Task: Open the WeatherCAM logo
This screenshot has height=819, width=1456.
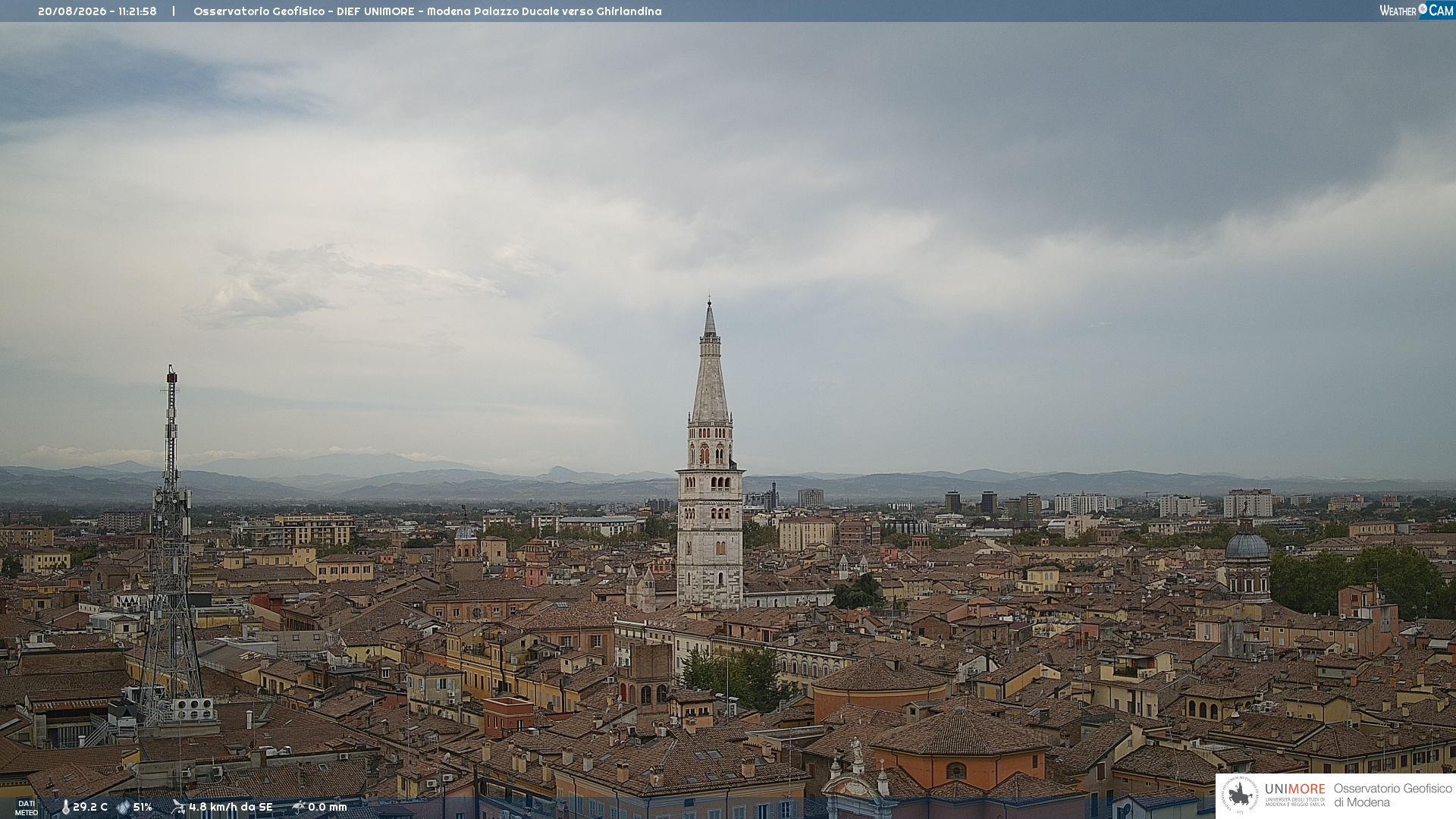Action: click(1417, 10)
